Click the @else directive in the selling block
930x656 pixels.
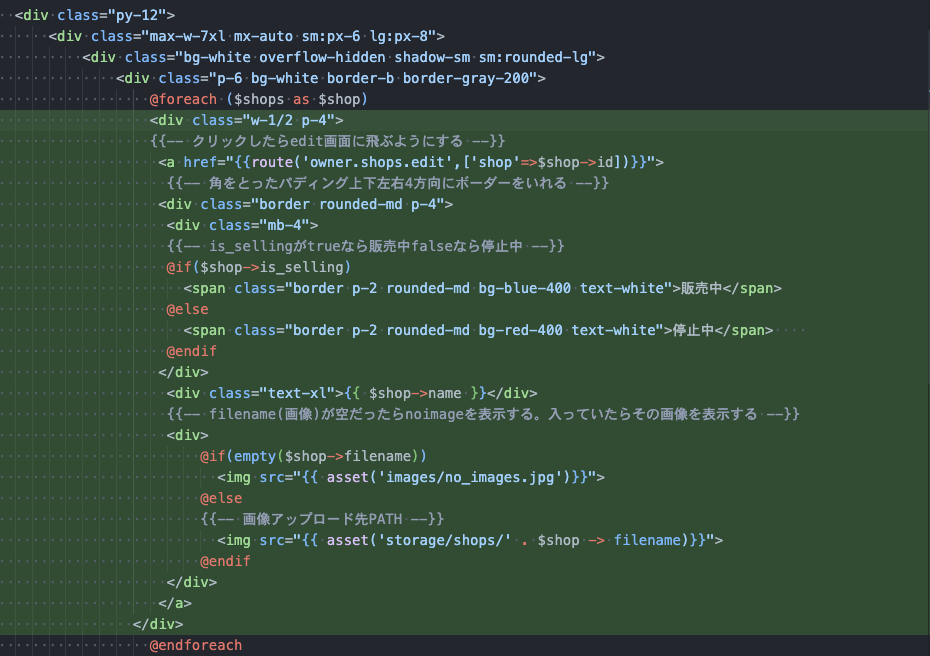click(186, 309)
